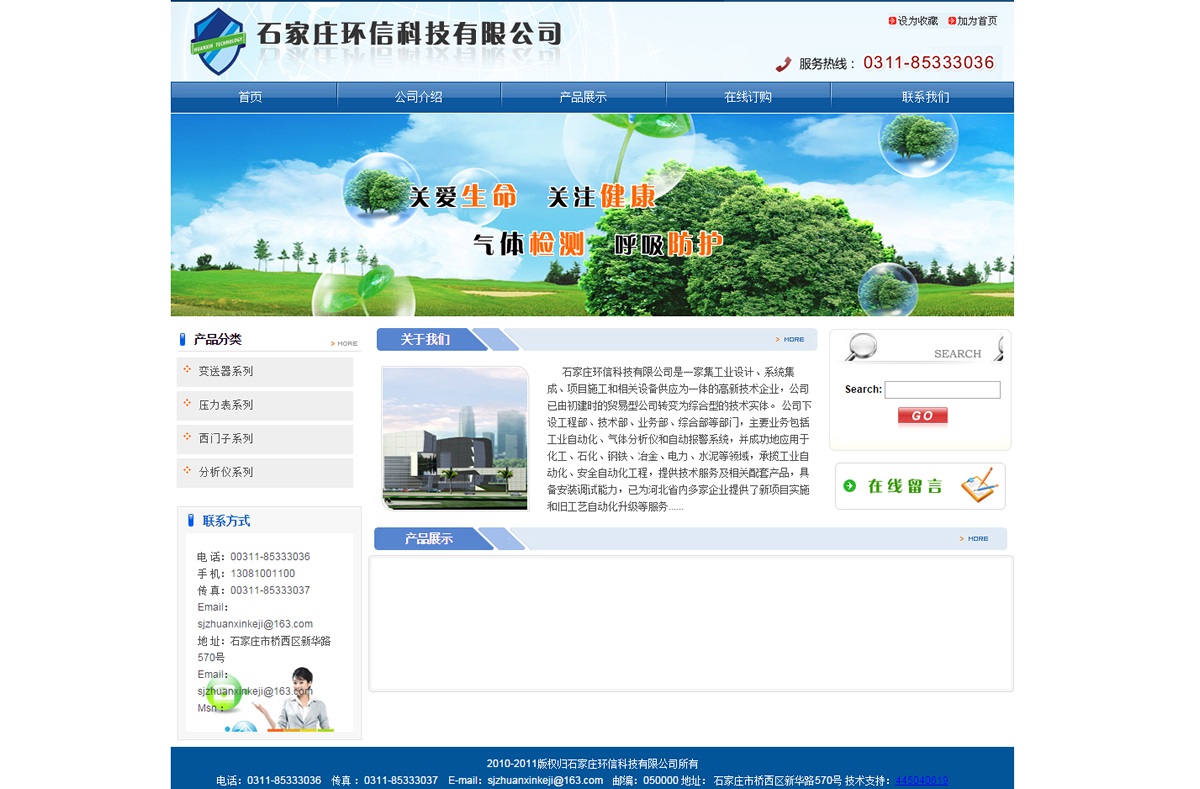This screenshot has height=789, width=1200.
Task: Click the orange diamond icon next to 变送器系列
Action: coord(186,372)
